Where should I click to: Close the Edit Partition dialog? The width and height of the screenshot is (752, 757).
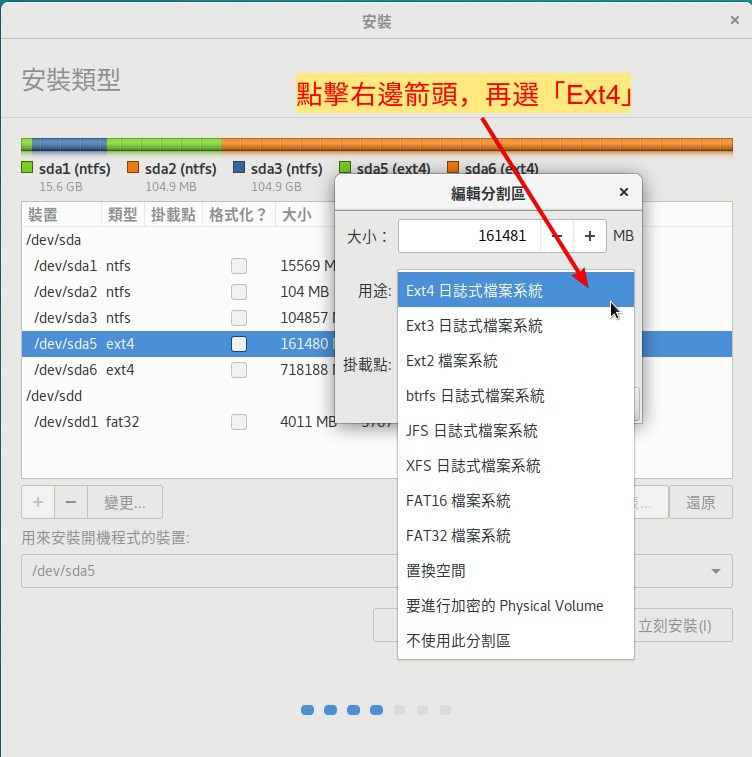tap(624, 193)
